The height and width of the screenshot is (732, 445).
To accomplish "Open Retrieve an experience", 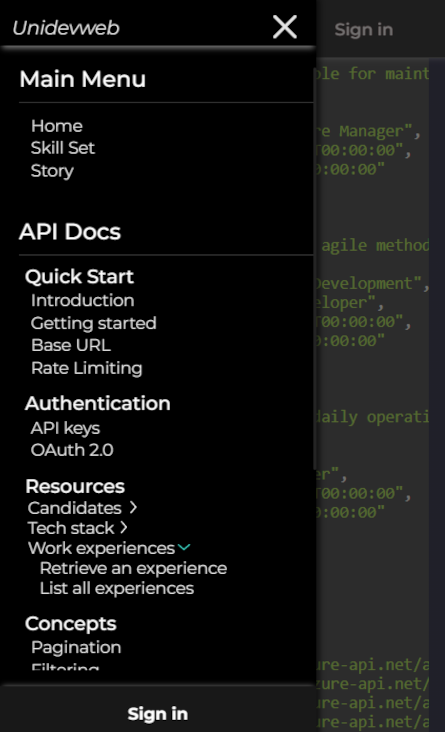I will click(134, 568).
